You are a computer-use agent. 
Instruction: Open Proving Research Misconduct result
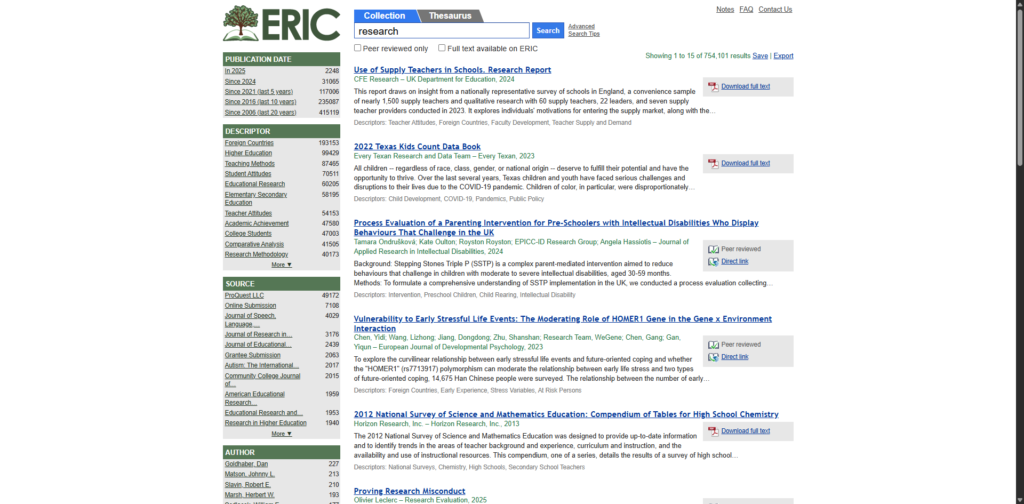point(409,491)
